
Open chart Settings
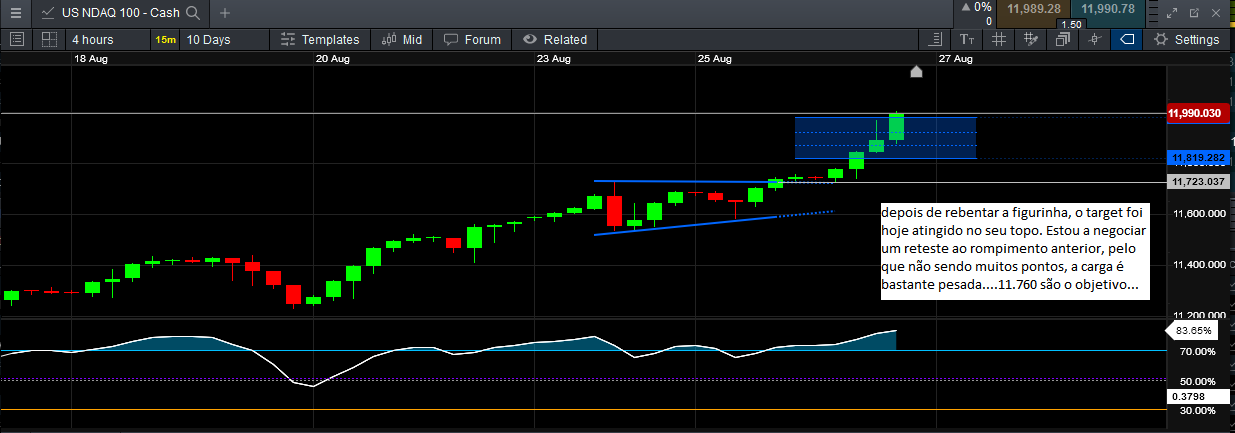tap(1187, 40)
